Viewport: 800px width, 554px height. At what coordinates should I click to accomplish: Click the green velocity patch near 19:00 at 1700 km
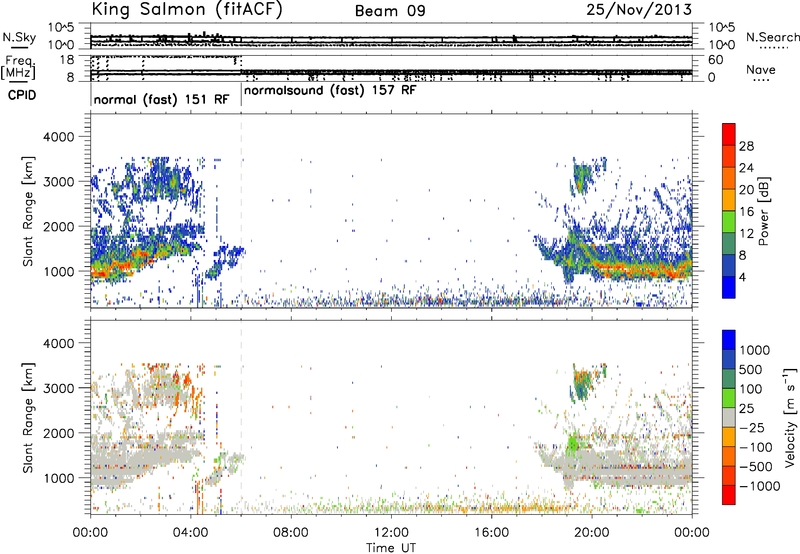tap(572, 443)
